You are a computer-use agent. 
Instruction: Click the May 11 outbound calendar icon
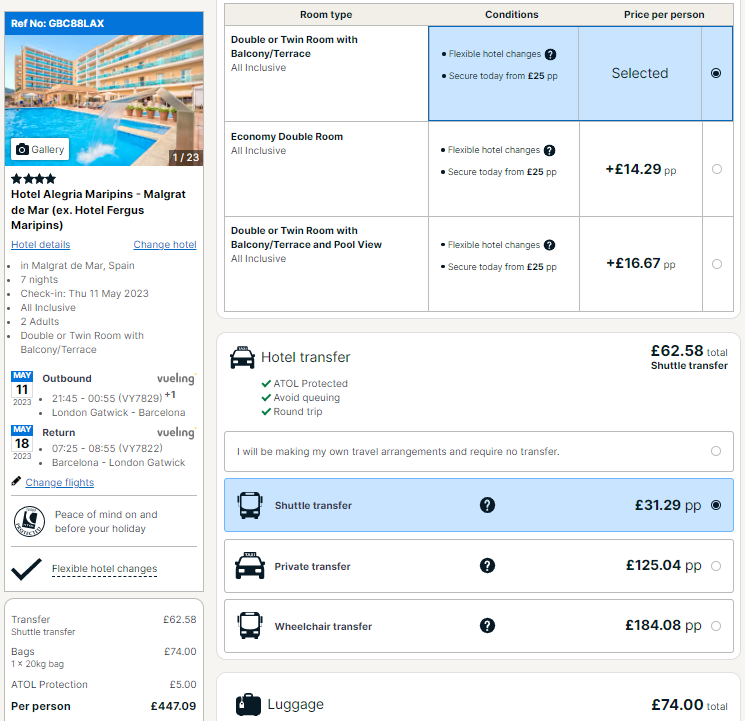(22, 389)
